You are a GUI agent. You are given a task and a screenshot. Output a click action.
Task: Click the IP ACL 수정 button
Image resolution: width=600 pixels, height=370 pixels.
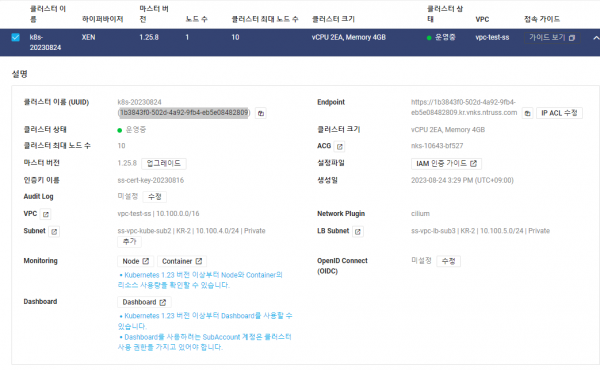coord(559,113)
